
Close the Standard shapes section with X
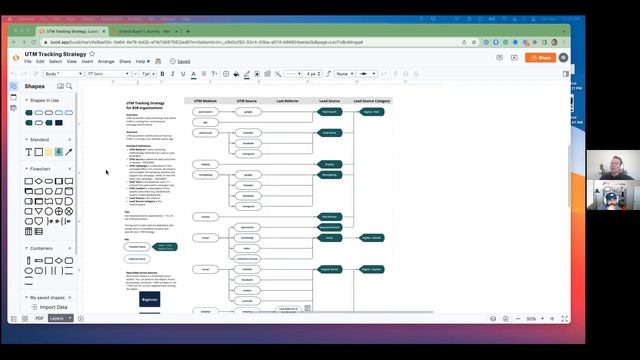click(69, 140)
